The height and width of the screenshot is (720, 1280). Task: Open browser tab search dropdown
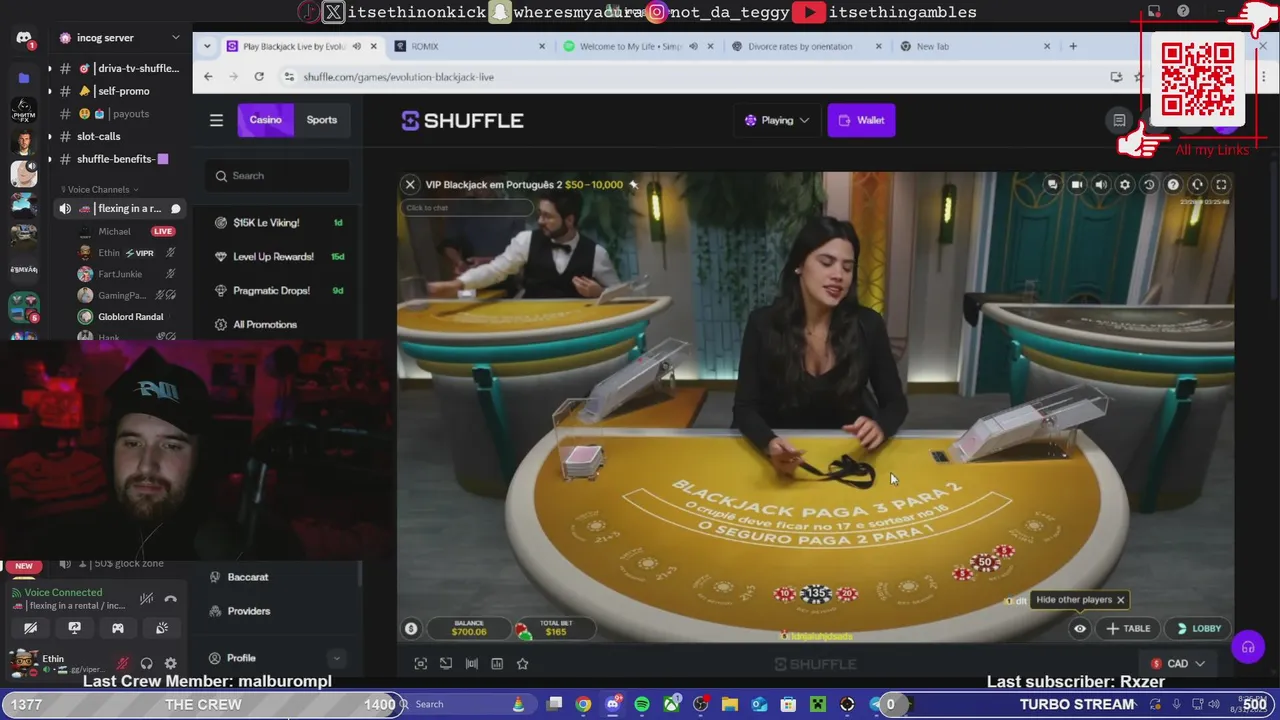tap(207, 46)
